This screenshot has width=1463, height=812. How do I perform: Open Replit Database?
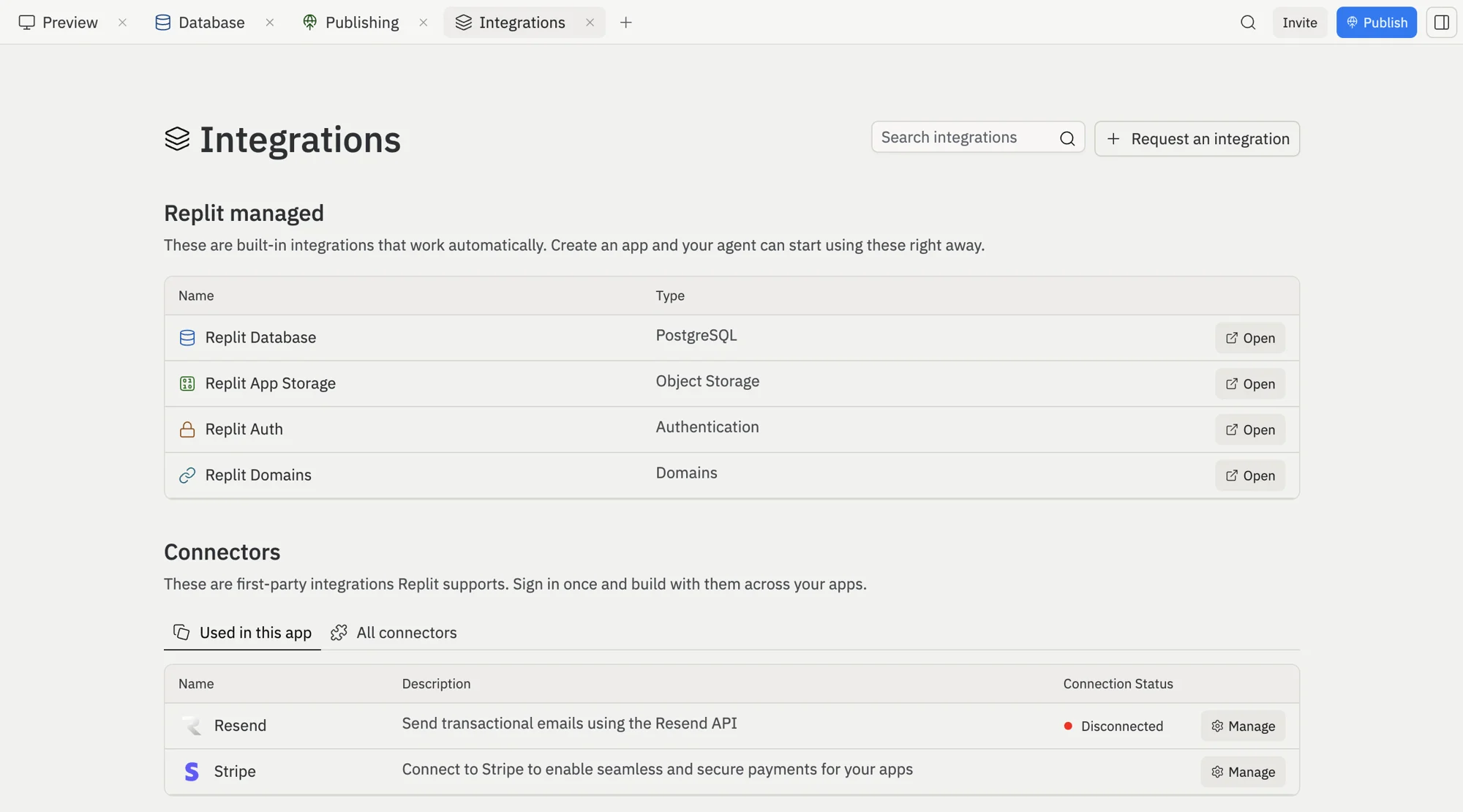(1250, 338)
